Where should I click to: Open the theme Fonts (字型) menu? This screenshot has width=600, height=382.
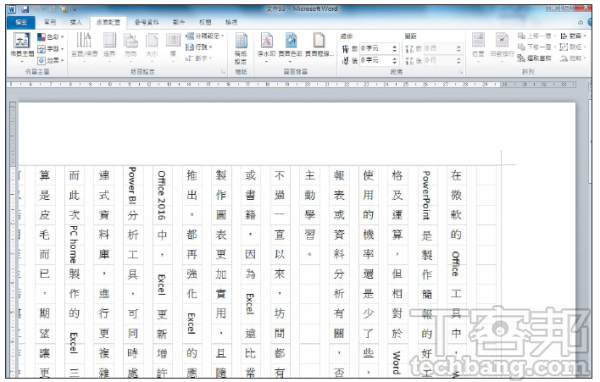pos(51,49)
